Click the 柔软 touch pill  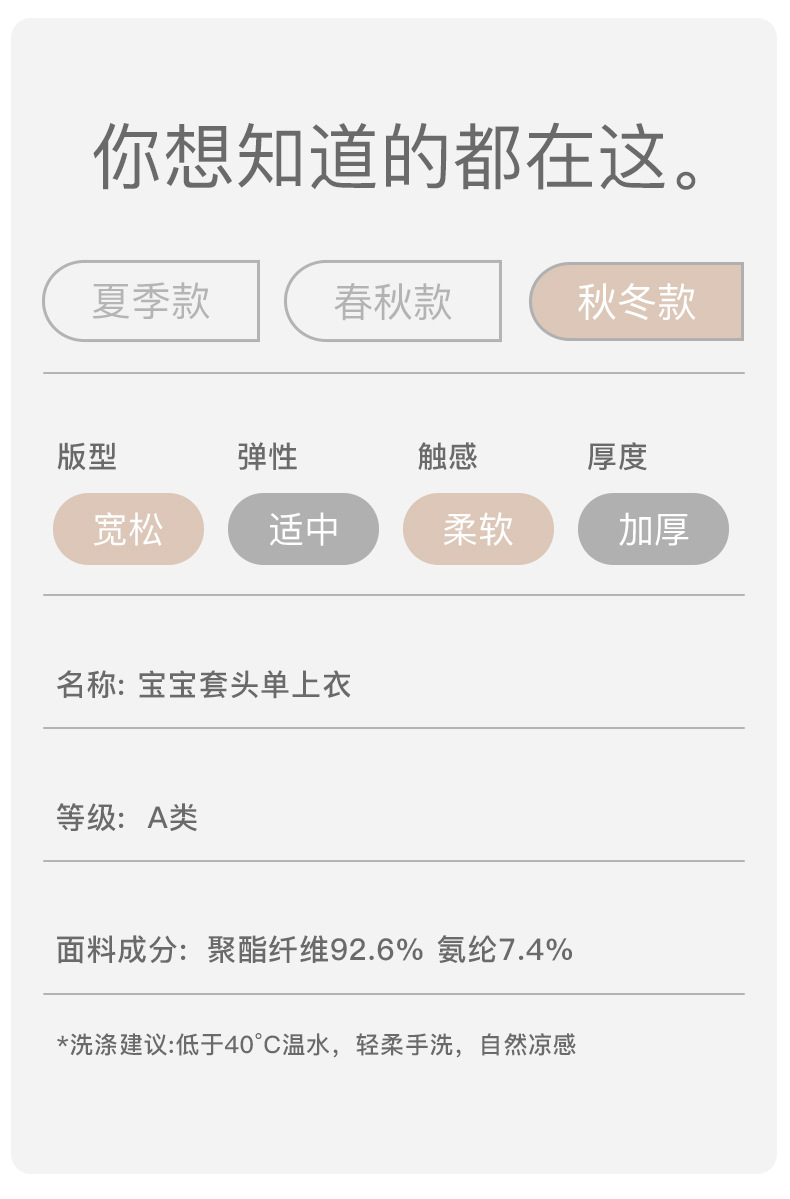(x=478, y=529)
